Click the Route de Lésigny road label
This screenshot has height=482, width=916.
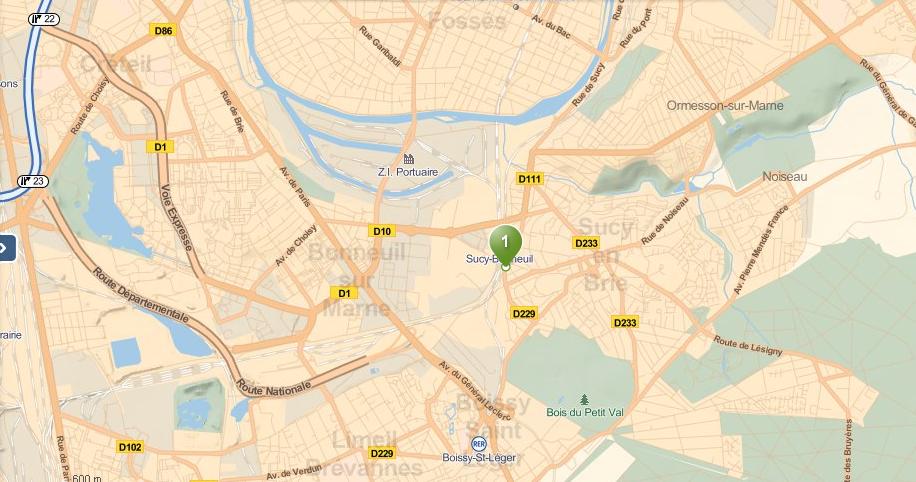pyautogui.click(x=747, y=346)
